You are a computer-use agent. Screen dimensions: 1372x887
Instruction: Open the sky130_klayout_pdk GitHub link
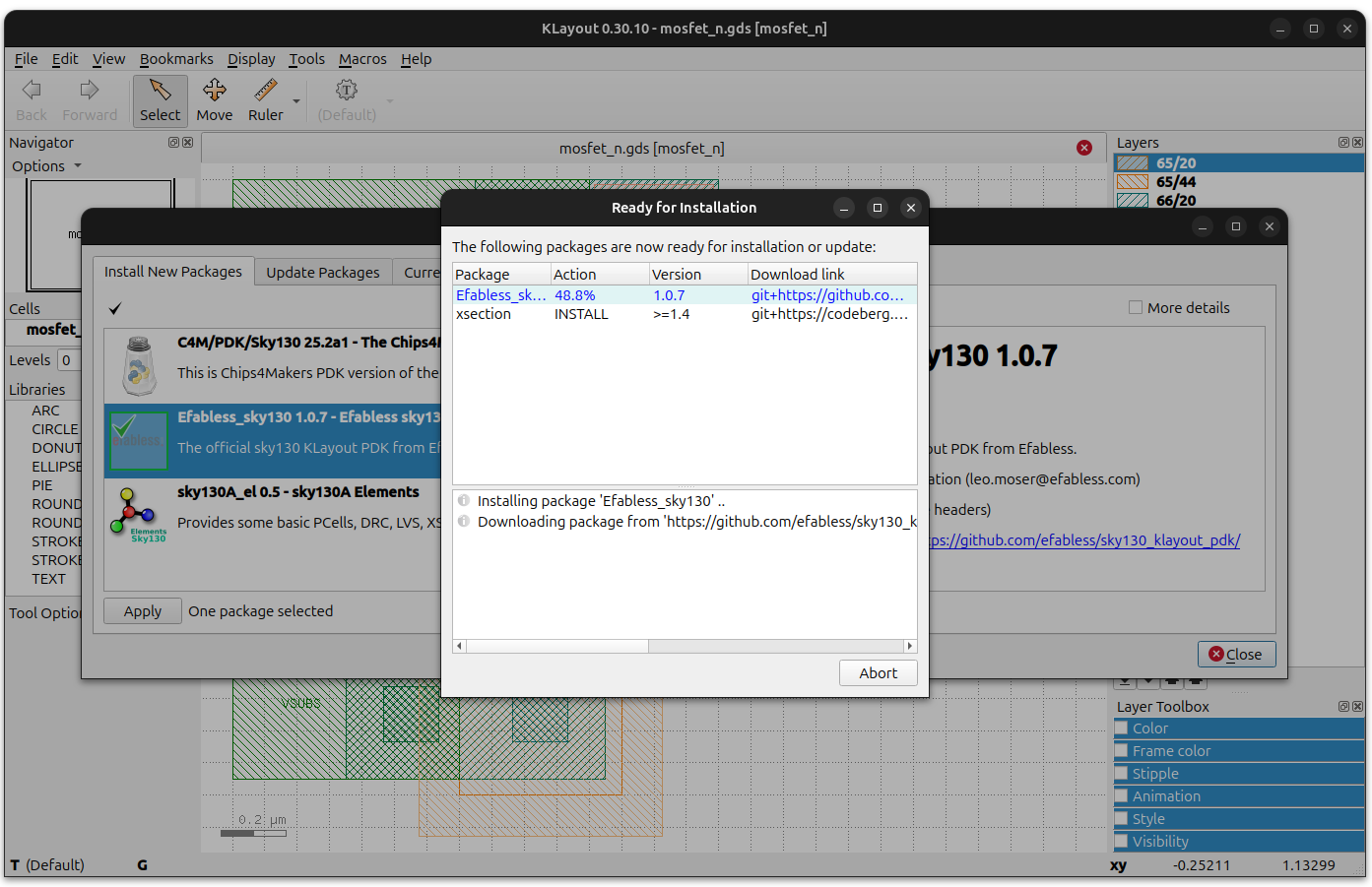tap(1084, 540)
